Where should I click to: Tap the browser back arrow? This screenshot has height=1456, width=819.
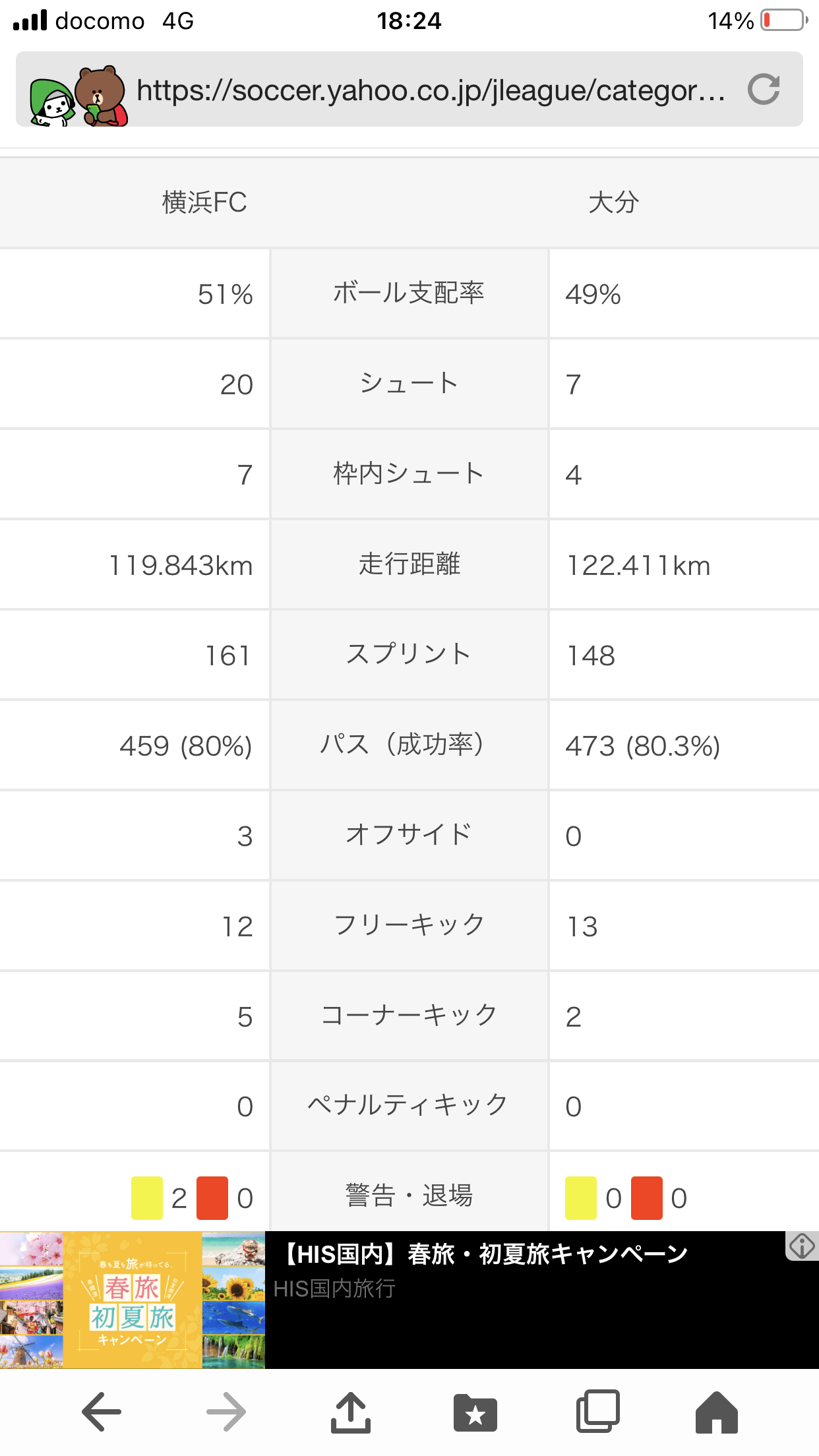coord(102,1412)
